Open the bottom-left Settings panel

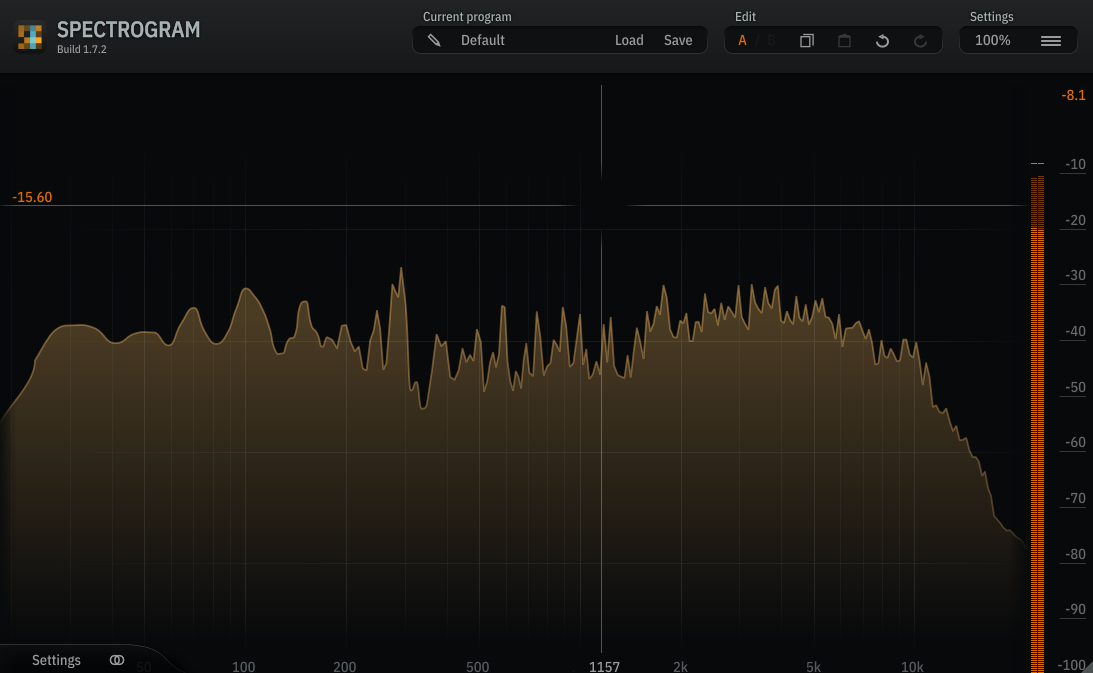point(56,660)
